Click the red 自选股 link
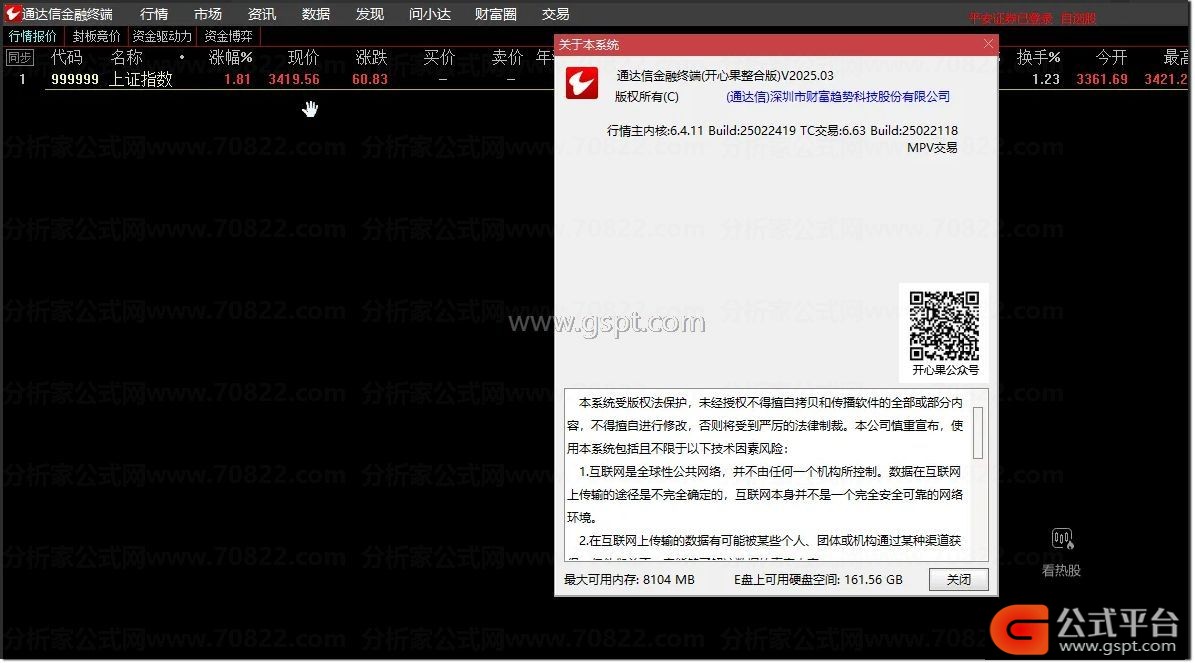 [1078, 18]
